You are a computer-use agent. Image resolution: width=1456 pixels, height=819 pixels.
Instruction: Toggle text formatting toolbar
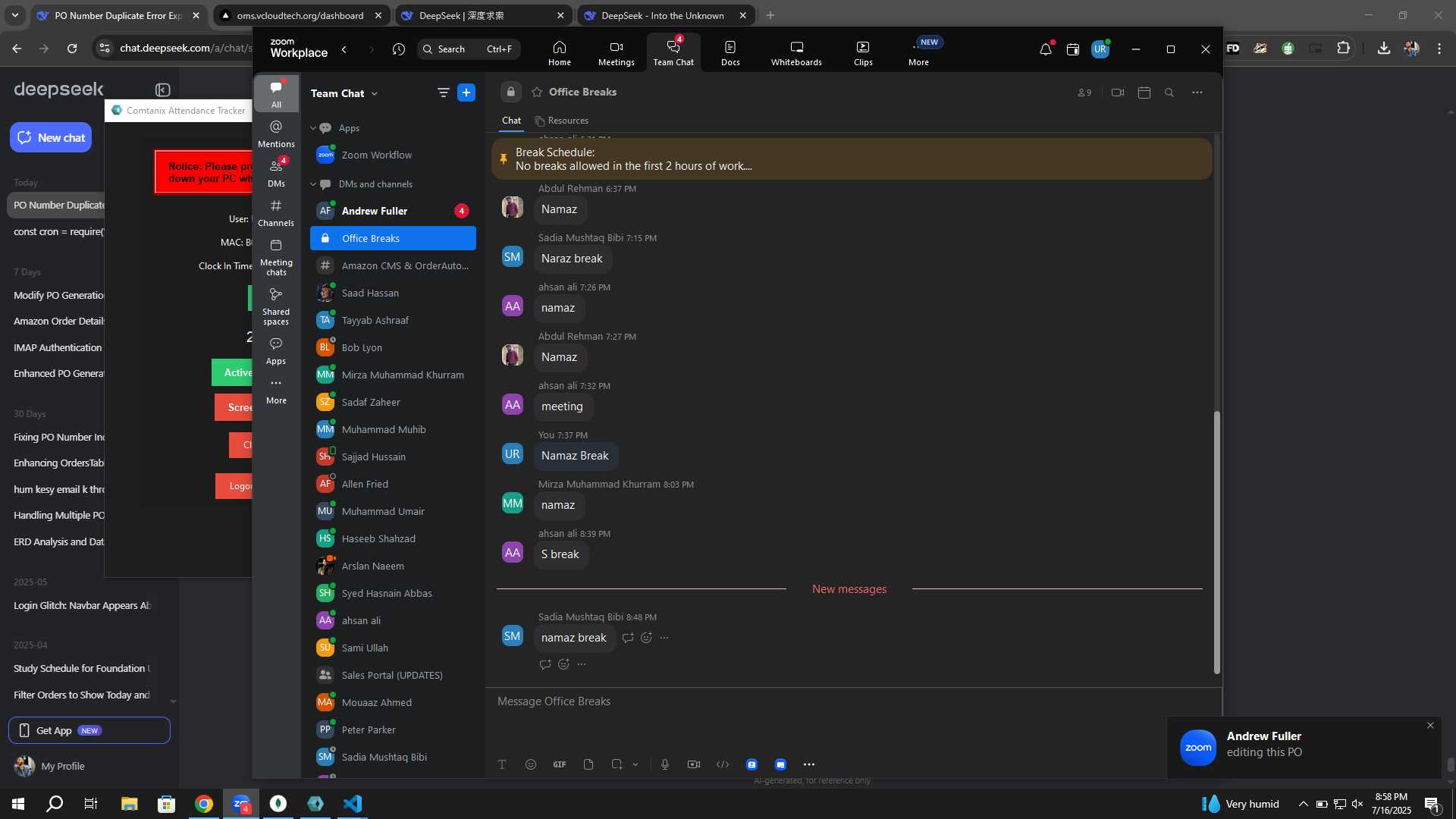(502, 764)
